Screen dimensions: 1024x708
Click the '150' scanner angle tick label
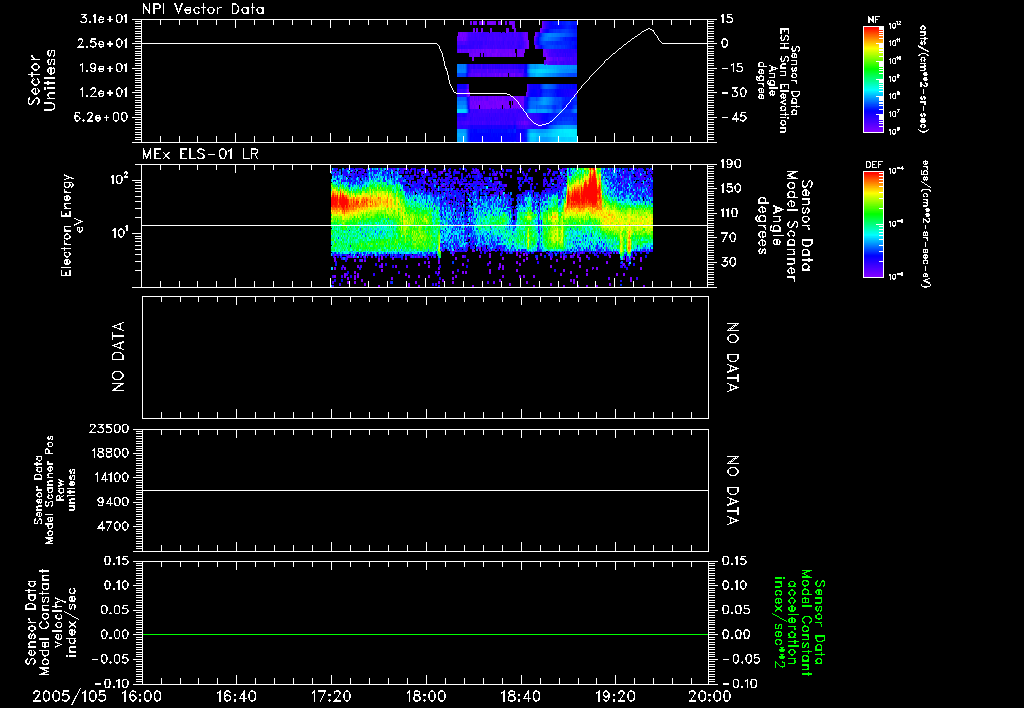(731, 188)
